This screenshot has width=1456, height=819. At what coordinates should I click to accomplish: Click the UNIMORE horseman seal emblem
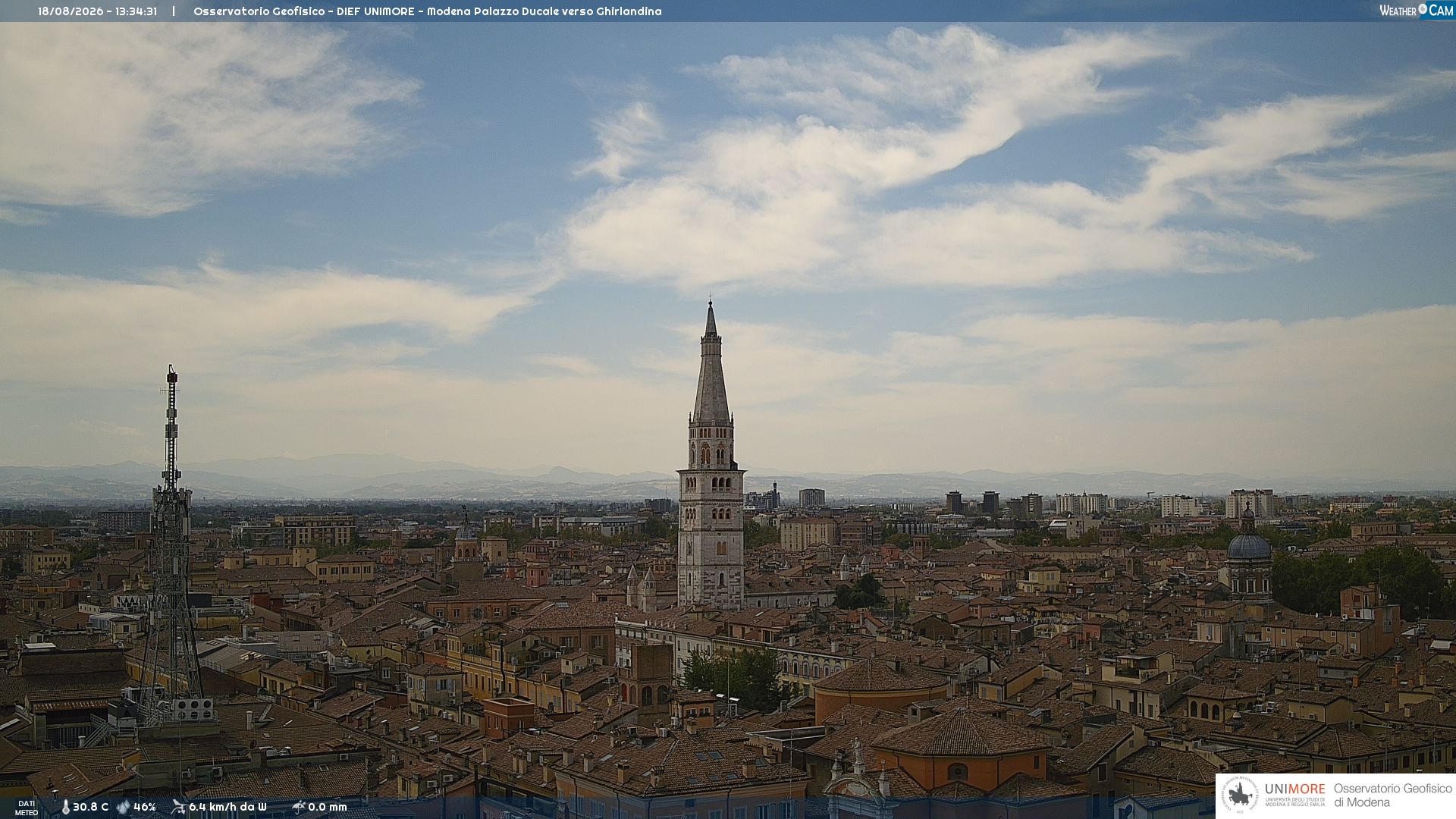(1240, 795)
